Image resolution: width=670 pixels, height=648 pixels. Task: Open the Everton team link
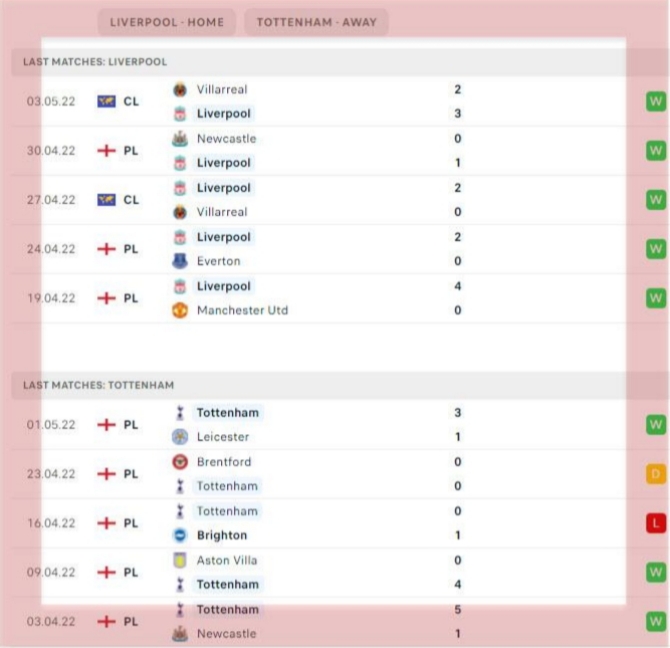pos(218,261)
